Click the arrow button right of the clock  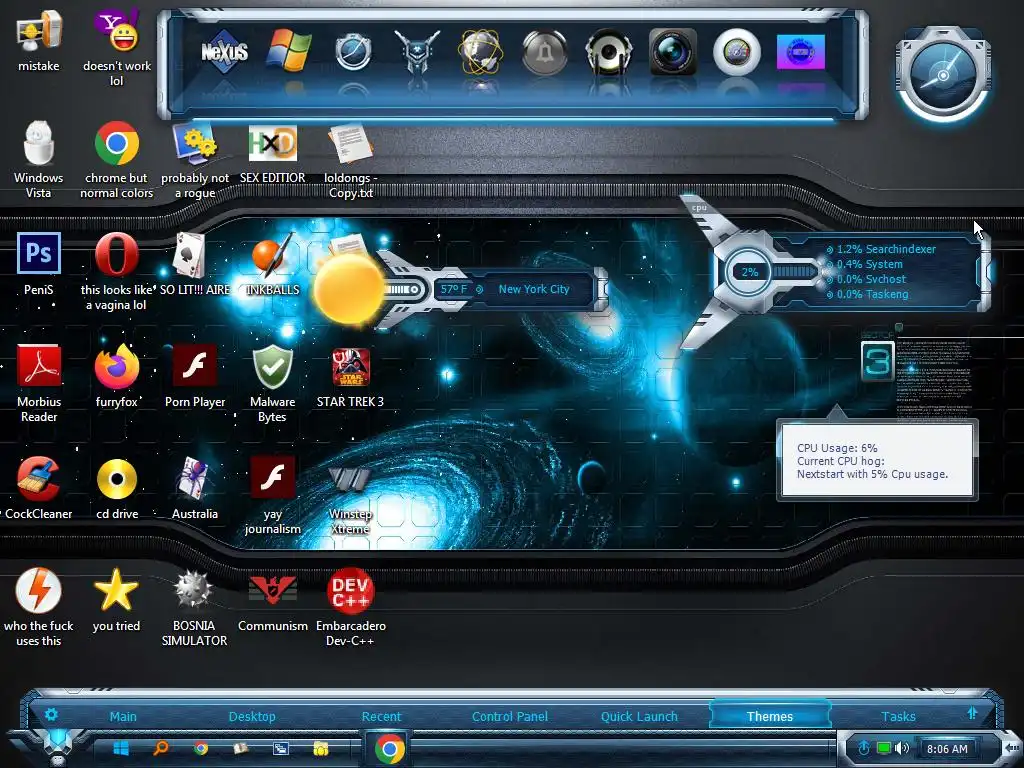(x=1012, y=747)
